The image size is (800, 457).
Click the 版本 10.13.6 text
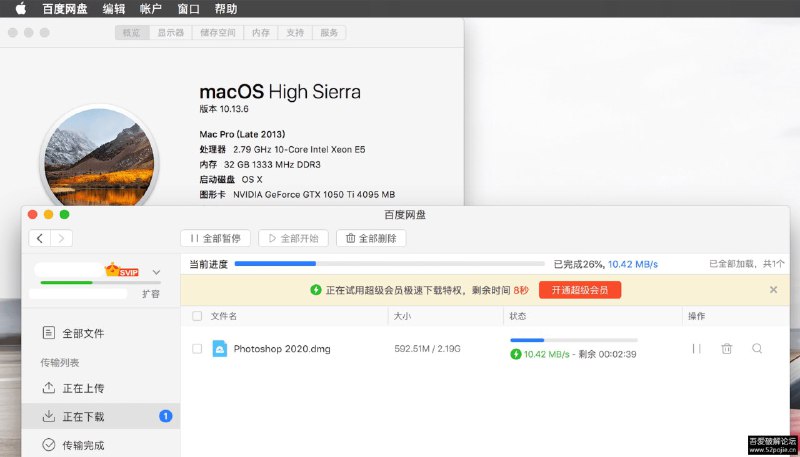click(224, 109)
